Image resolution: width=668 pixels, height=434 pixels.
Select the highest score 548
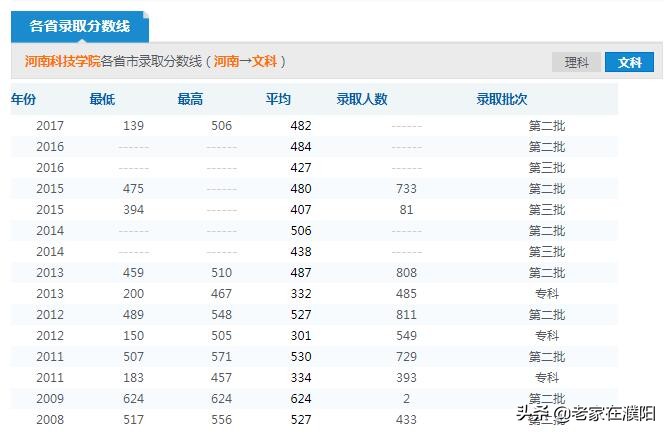click(222, 314)
